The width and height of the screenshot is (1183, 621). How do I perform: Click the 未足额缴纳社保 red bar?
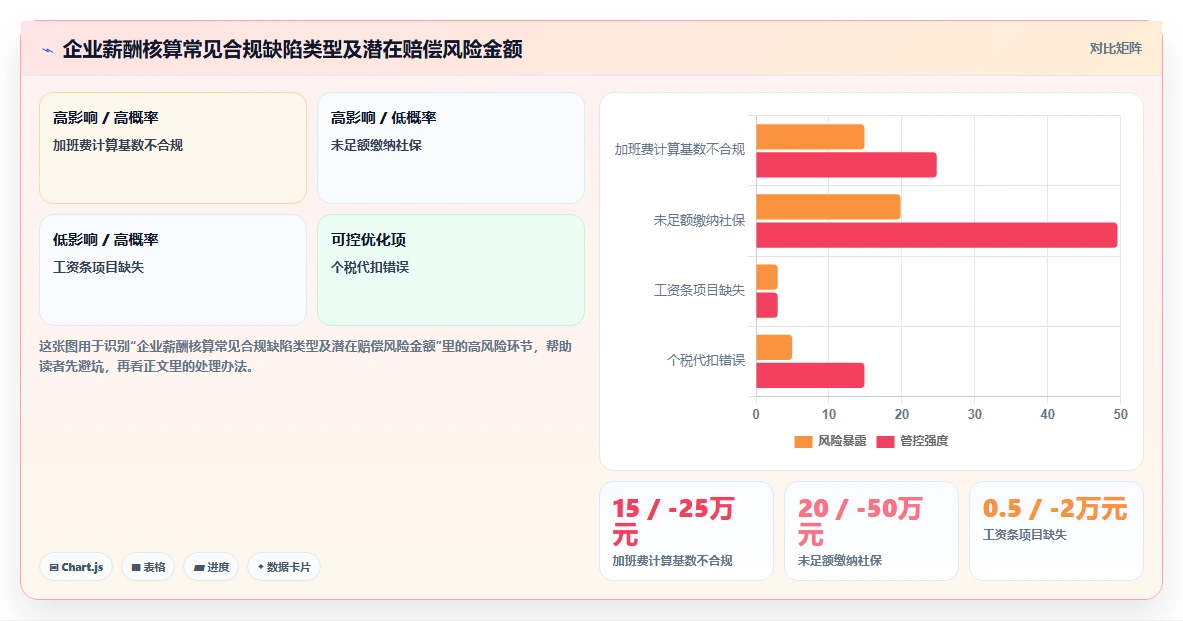(936, 235)
